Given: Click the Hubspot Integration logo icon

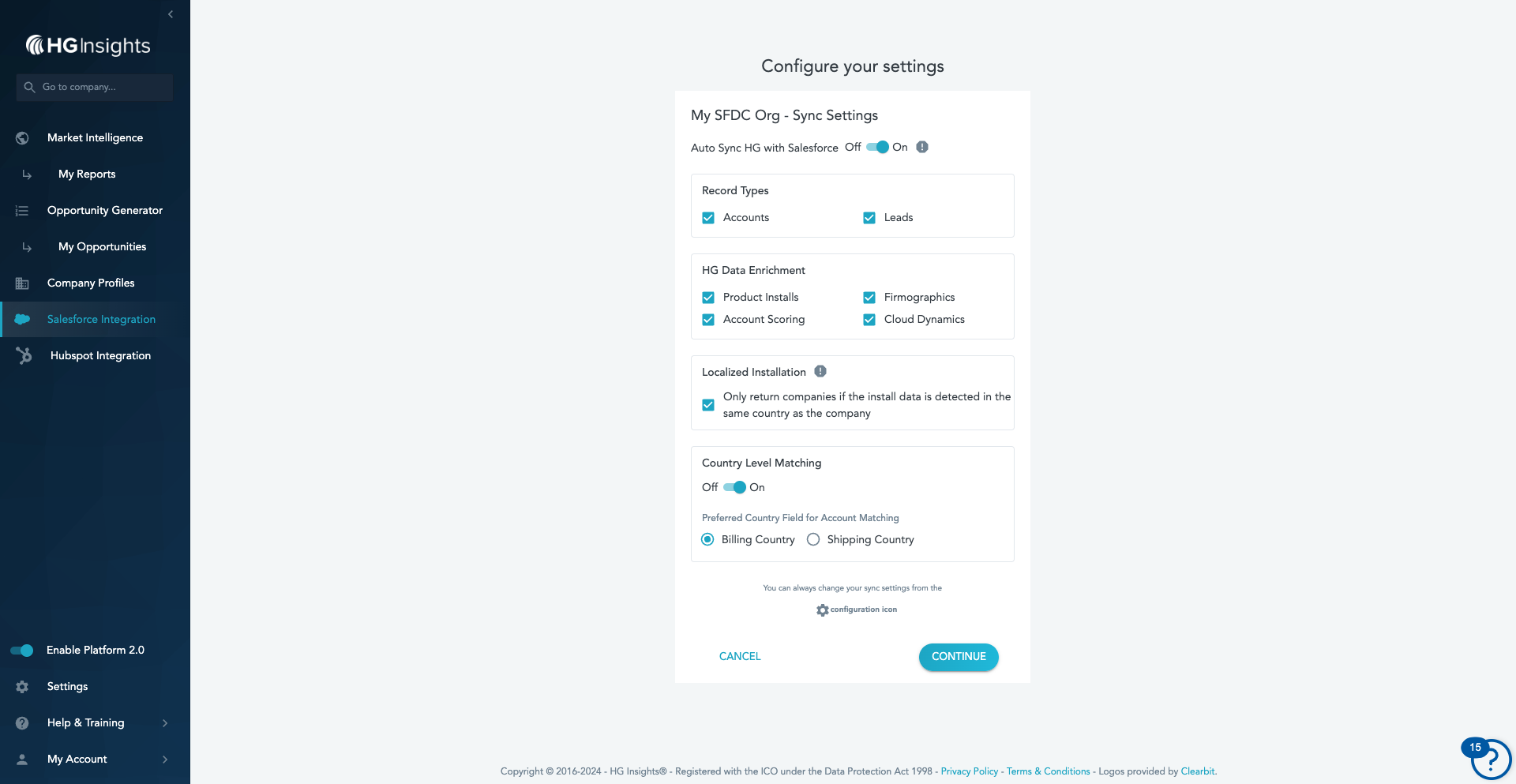Looking at the screenshot, I should [x=24, y=356].
